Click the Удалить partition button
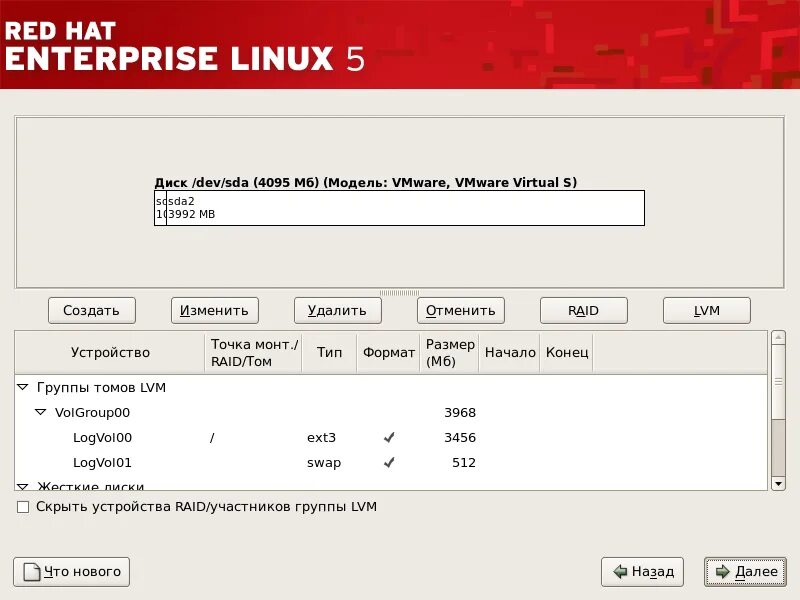 coord(338,310)
